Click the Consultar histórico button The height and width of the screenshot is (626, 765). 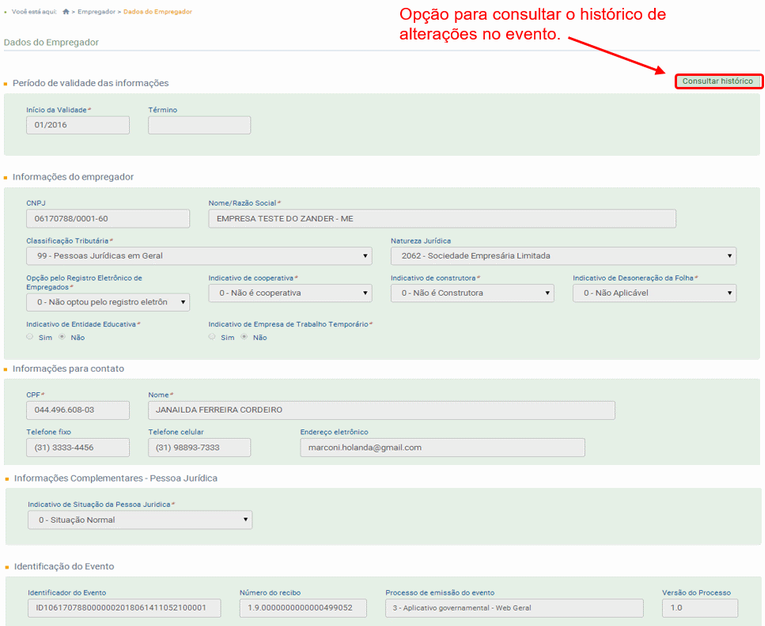[718, 81]
